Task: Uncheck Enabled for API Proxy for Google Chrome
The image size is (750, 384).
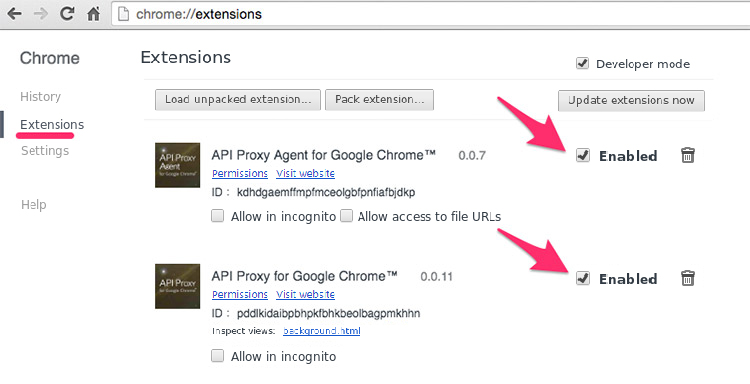Action: [x=583, y=278]
